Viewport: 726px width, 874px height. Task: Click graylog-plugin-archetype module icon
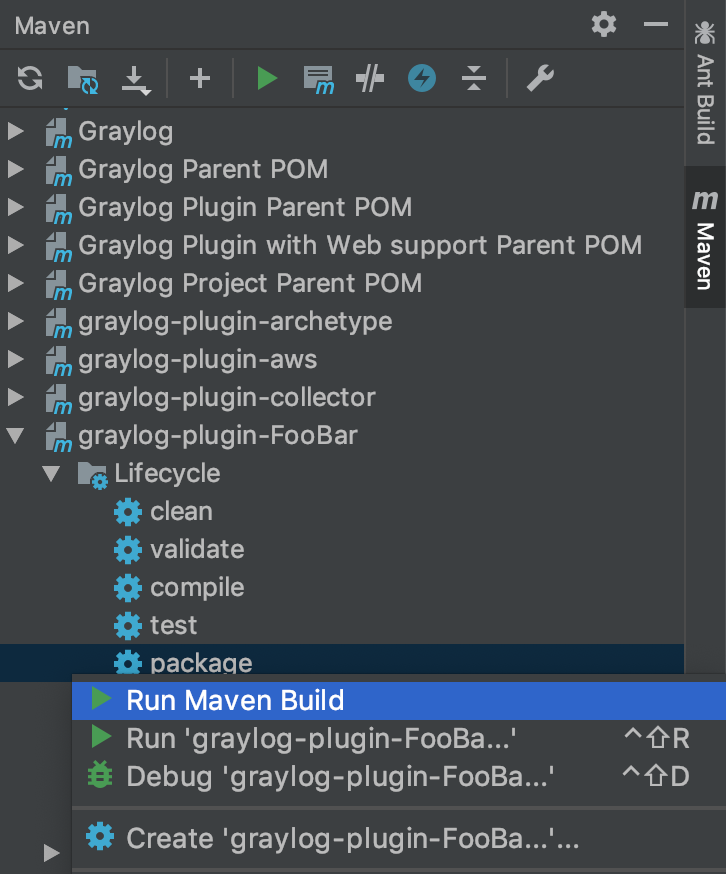59,323
